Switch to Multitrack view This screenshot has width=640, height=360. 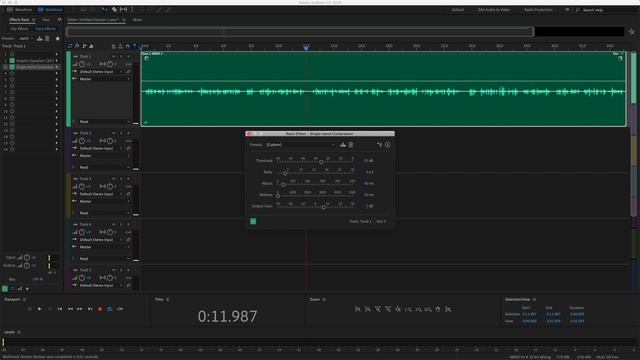pos(50,9)
